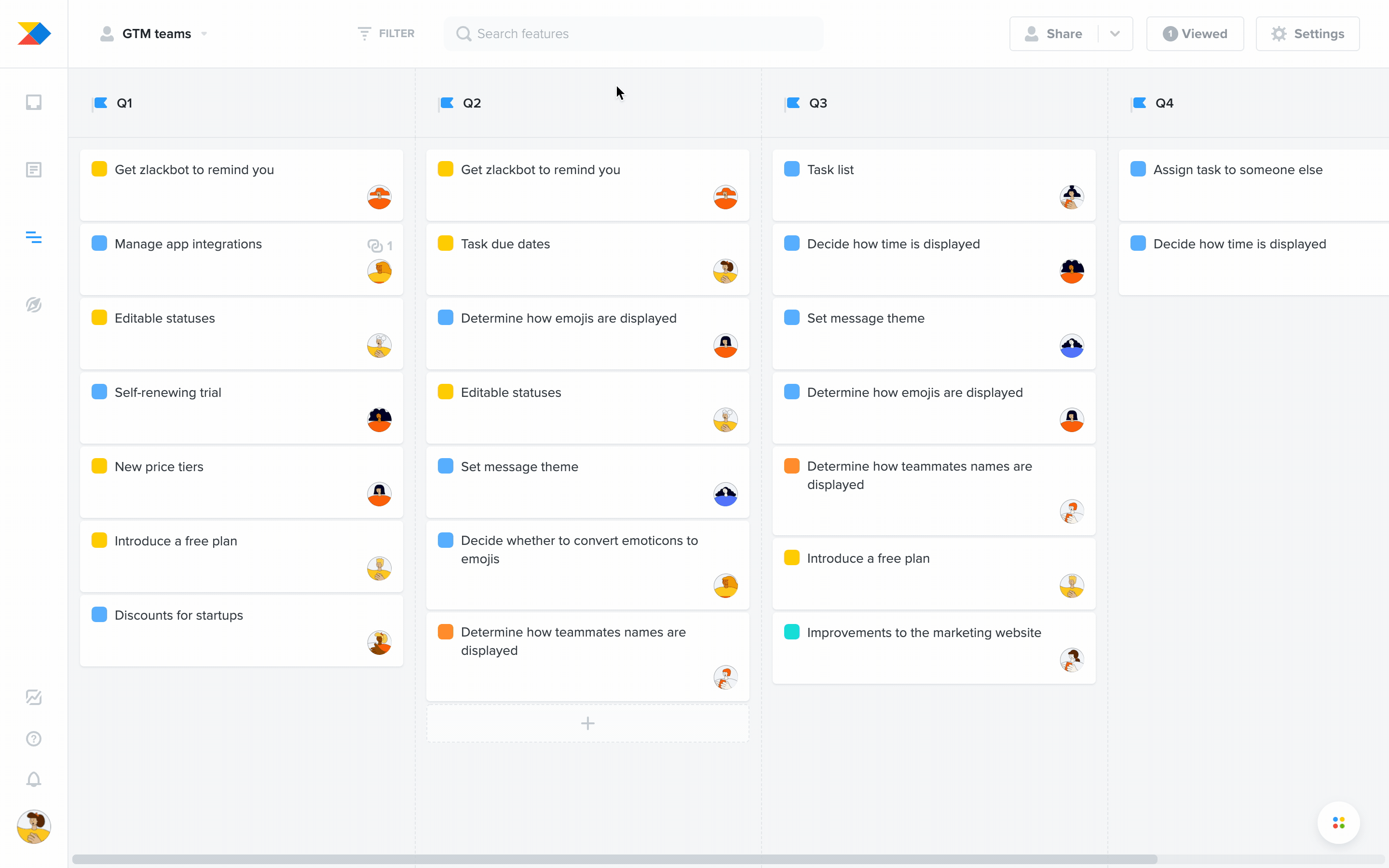1389x868 pixels.
Task: Open the Portal compass sidebar icon
Action: coord(34,304)
